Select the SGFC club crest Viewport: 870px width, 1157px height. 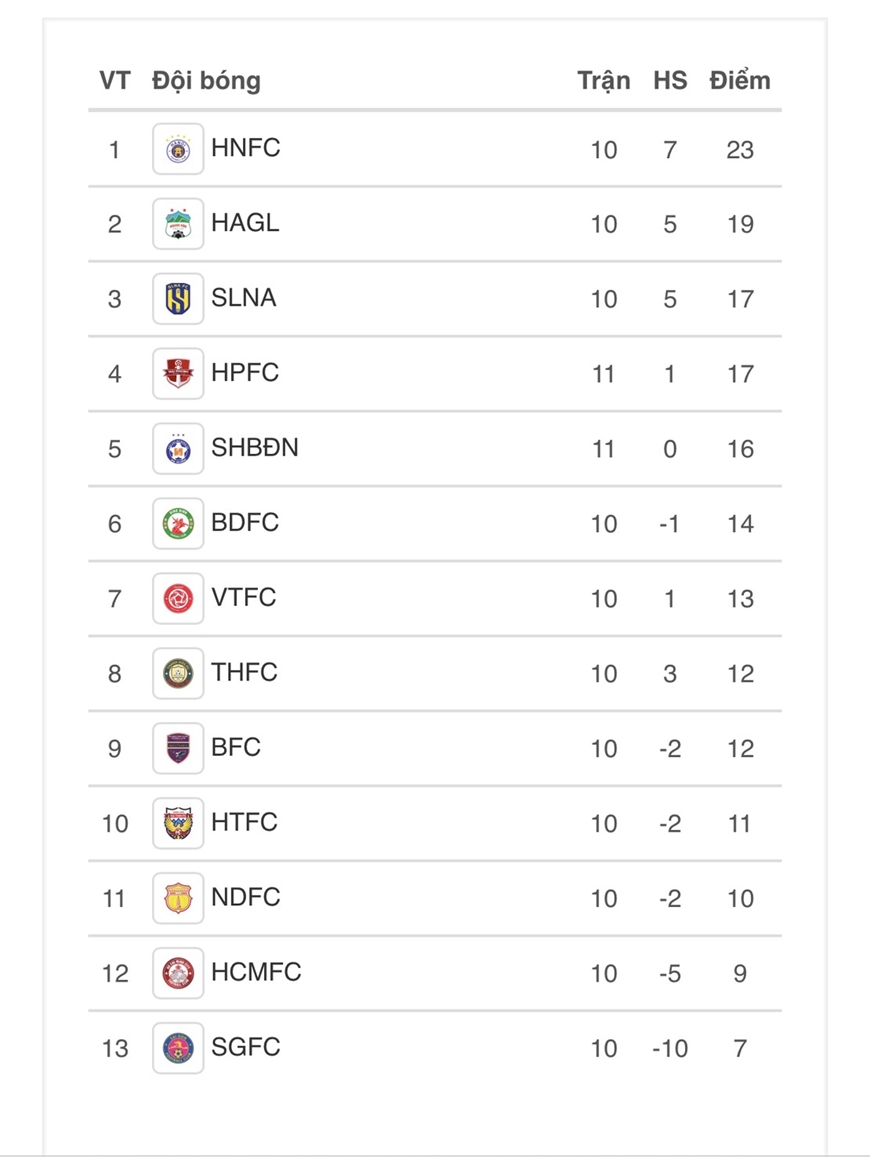coord(178,1048)
